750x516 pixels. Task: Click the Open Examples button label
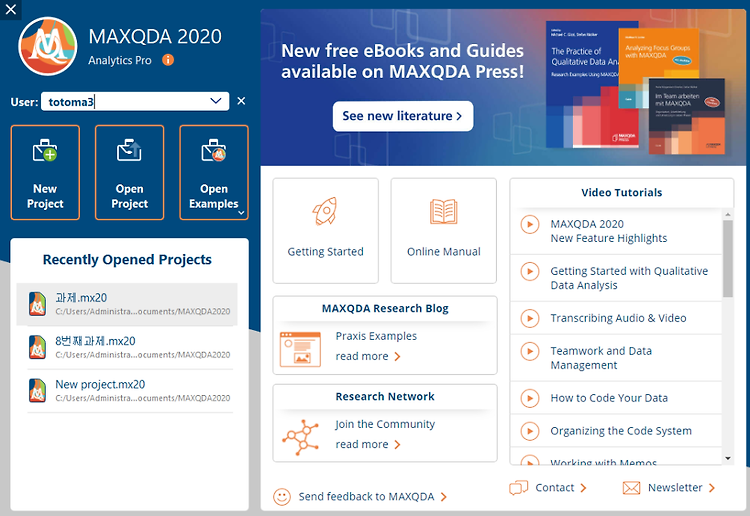214,196
